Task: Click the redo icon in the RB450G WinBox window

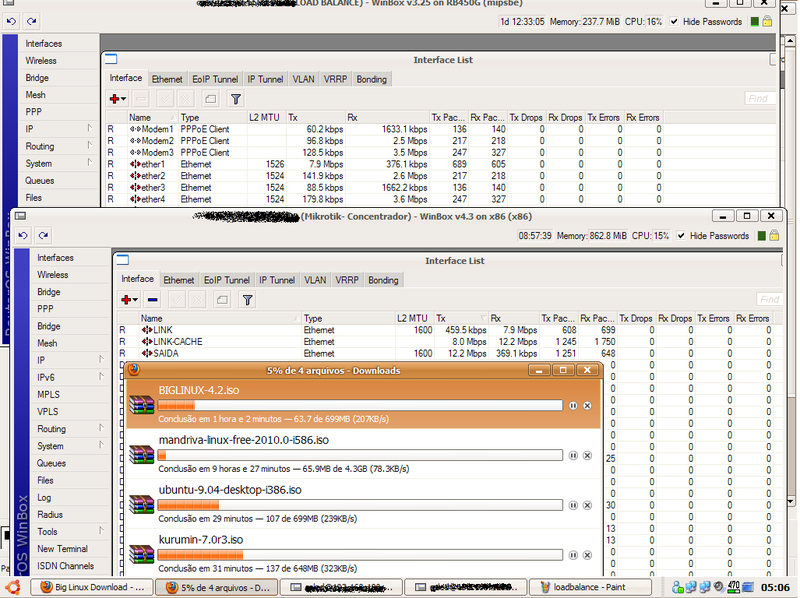Action: coord(32,21)
